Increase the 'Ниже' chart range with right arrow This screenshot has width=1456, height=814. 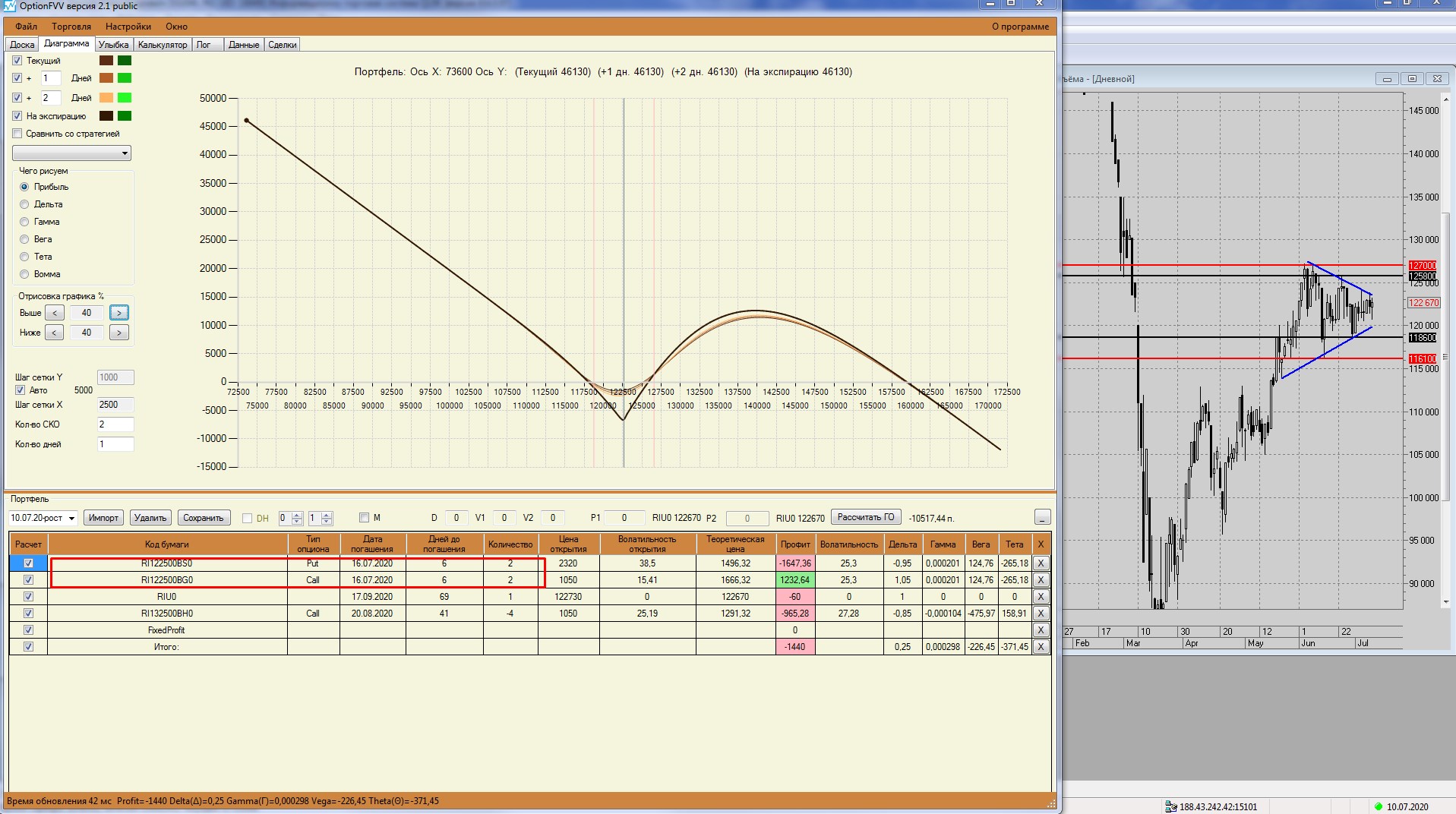click(x=118, y=333)
